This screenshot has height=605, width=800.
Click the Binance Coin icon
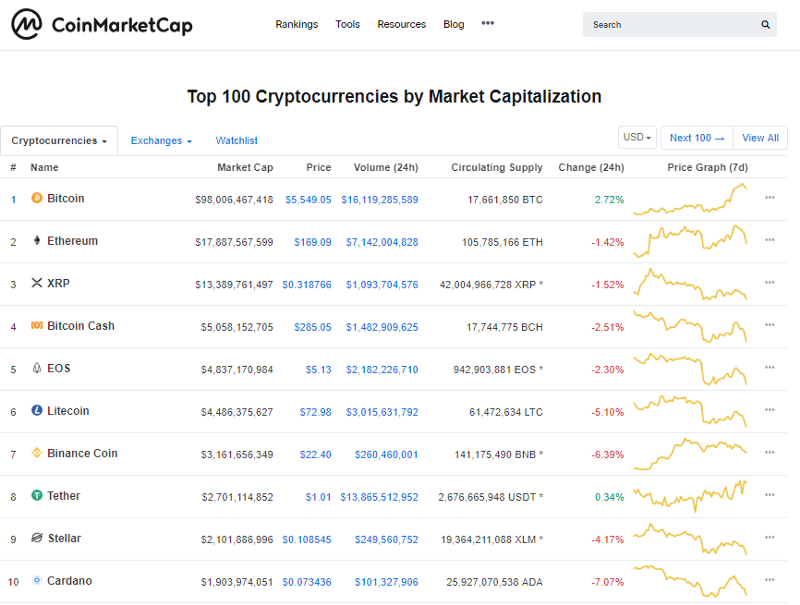[x=37, y=453]
